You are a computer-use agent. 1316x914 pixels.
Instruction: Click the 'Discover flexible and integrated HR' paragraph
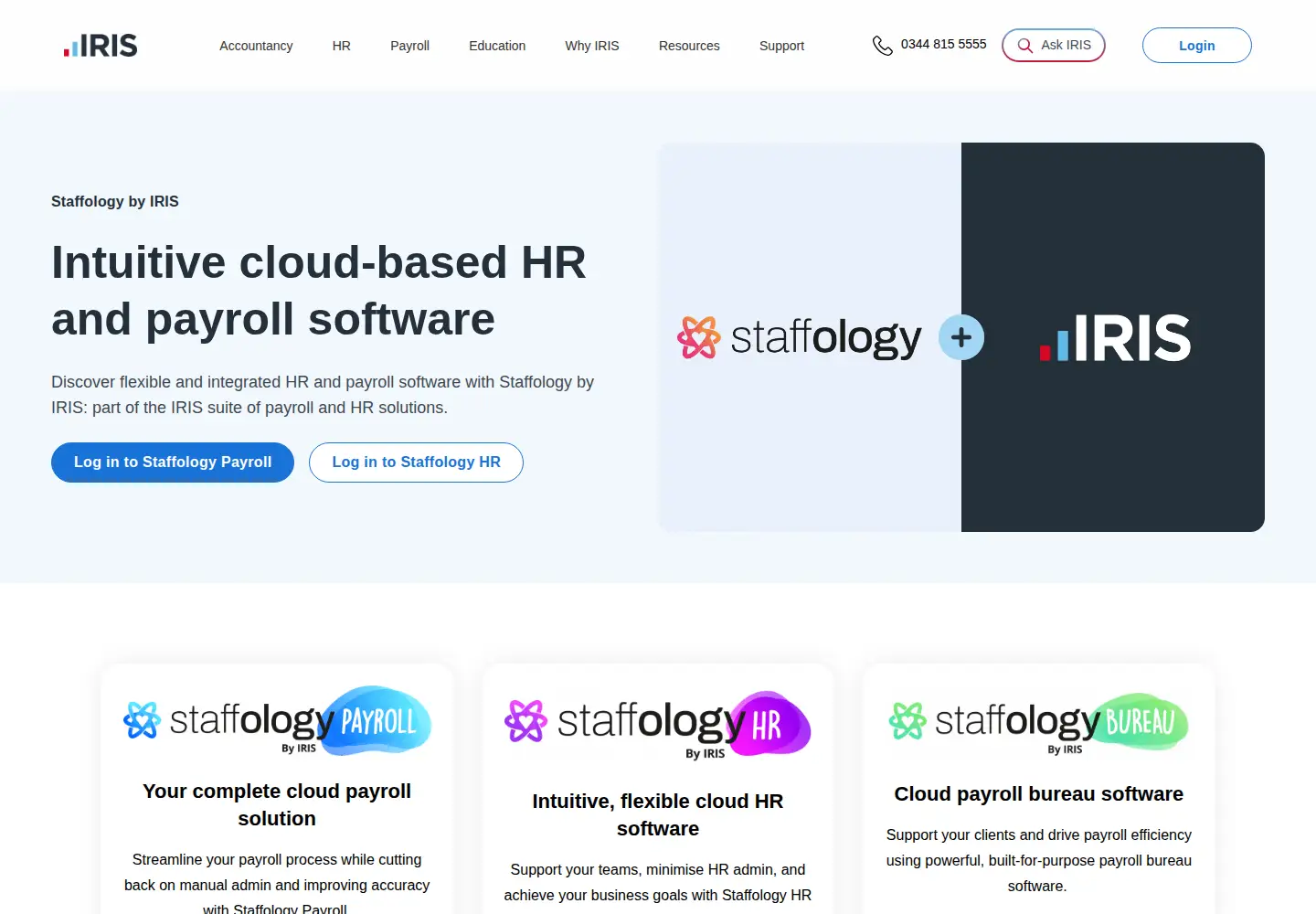(323, 395)
